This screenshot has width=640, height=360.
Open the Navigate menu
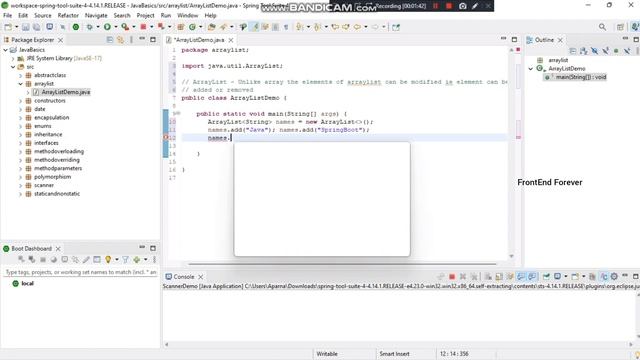tap(96, 16)
